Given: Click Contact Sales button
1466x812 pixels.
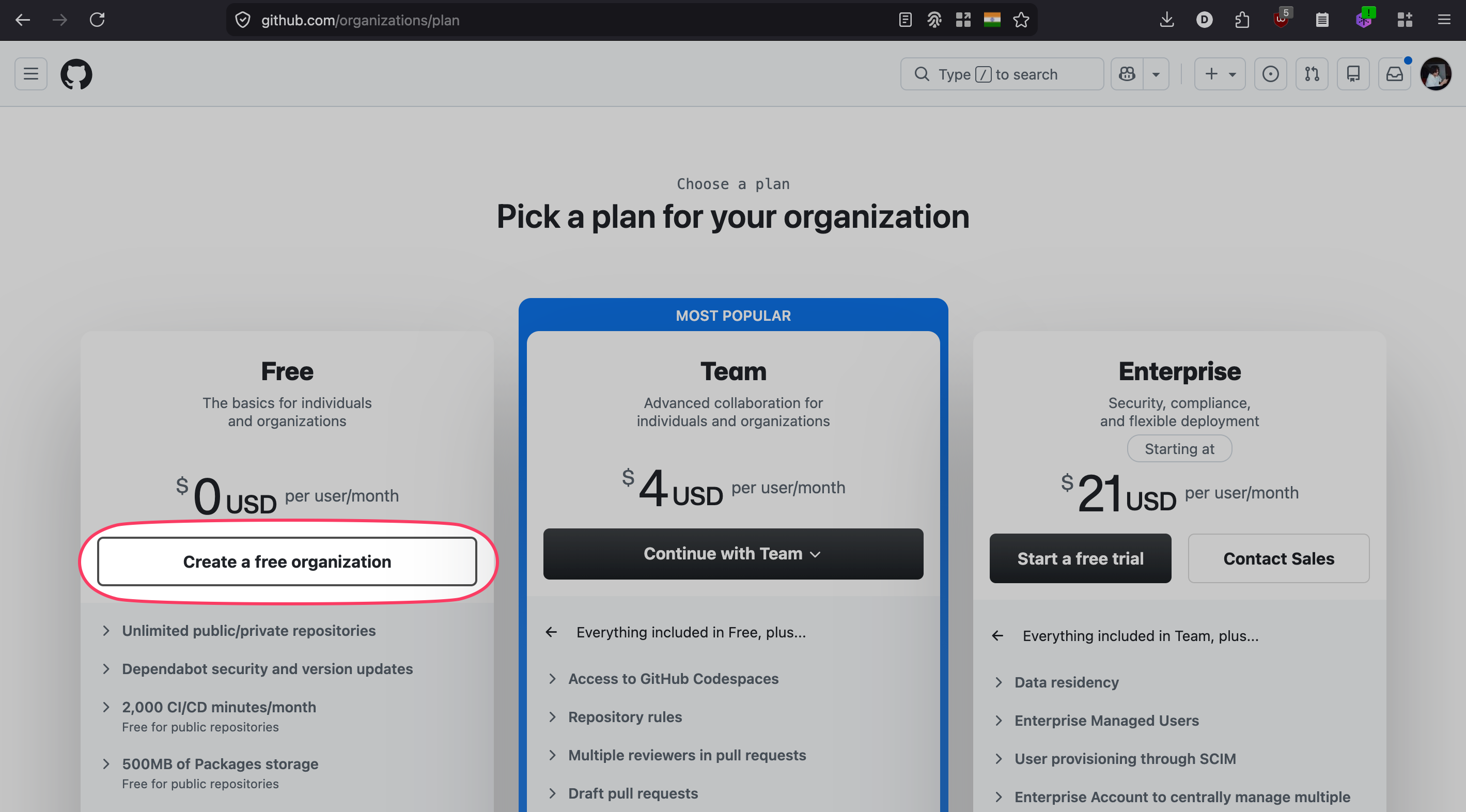Looking at the screenshot, I should tap(1278, 558).
